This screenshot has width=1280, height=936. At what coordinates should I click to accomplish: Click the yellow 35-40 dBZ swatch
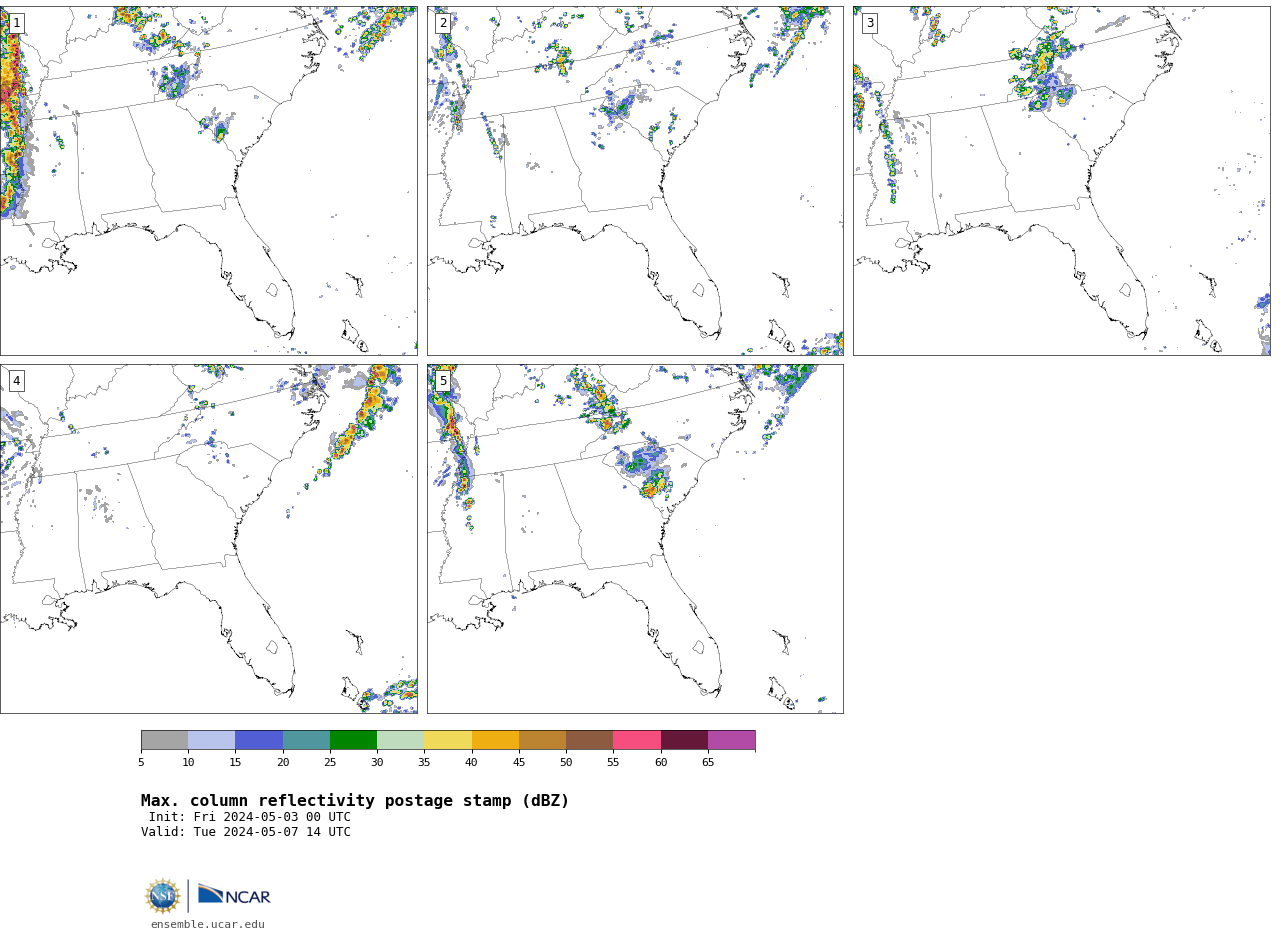pos(448,740)
